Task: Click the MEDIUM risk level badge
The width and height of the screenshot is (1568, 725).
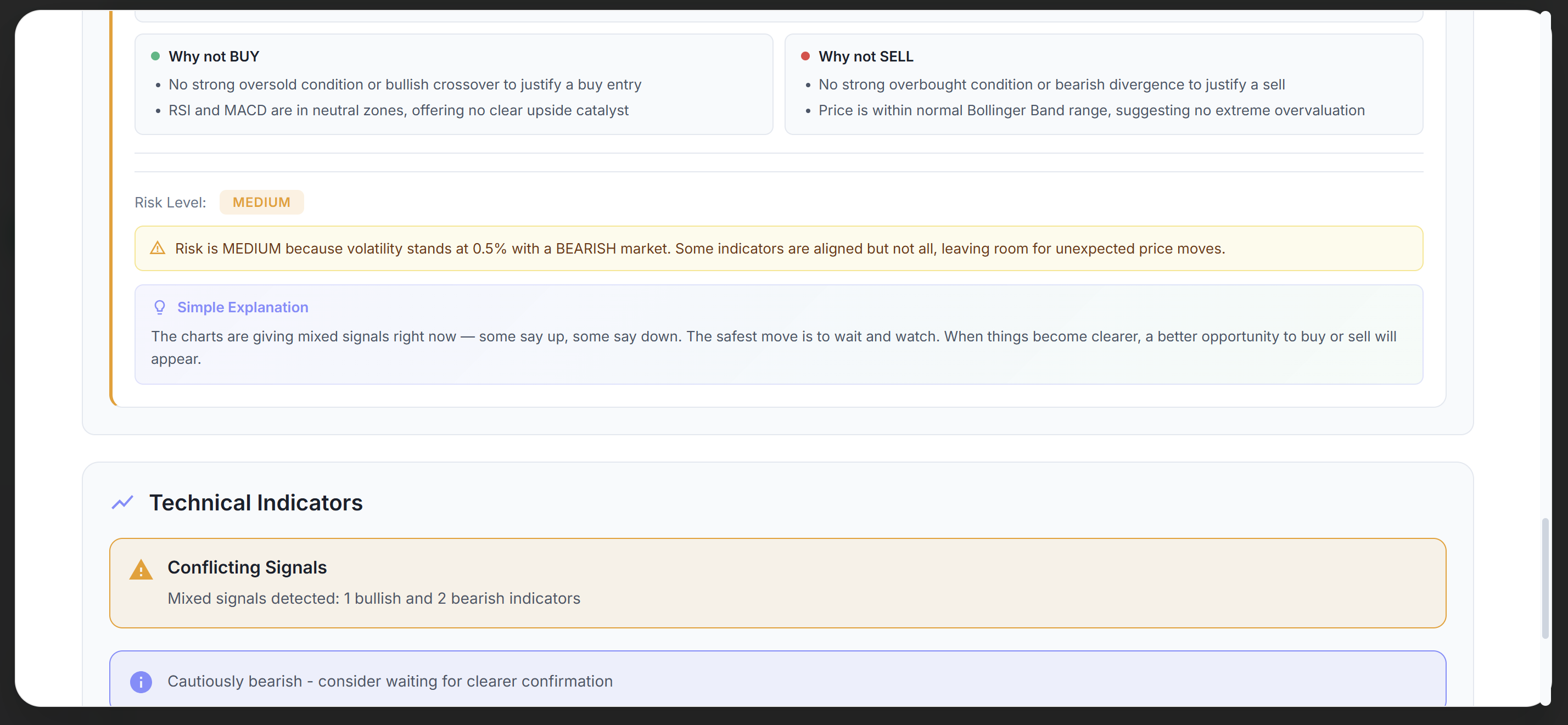Action: (x=261, y=202)
